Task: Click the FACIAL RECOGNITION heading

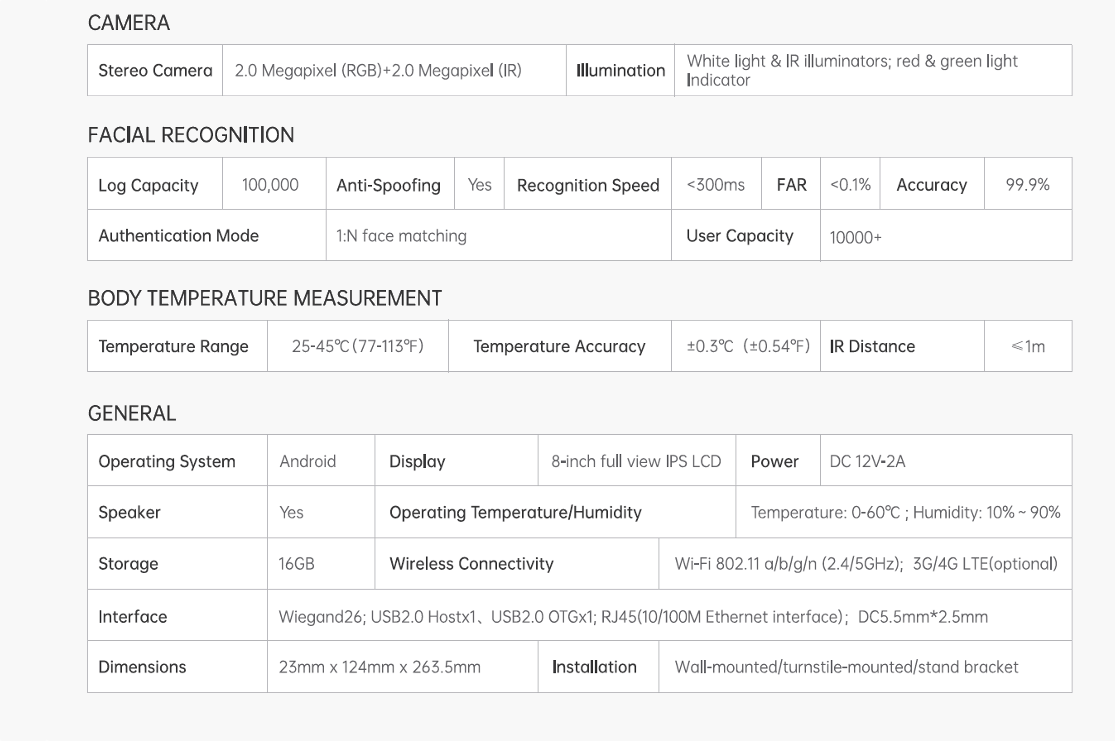Action: pos(191,135)
